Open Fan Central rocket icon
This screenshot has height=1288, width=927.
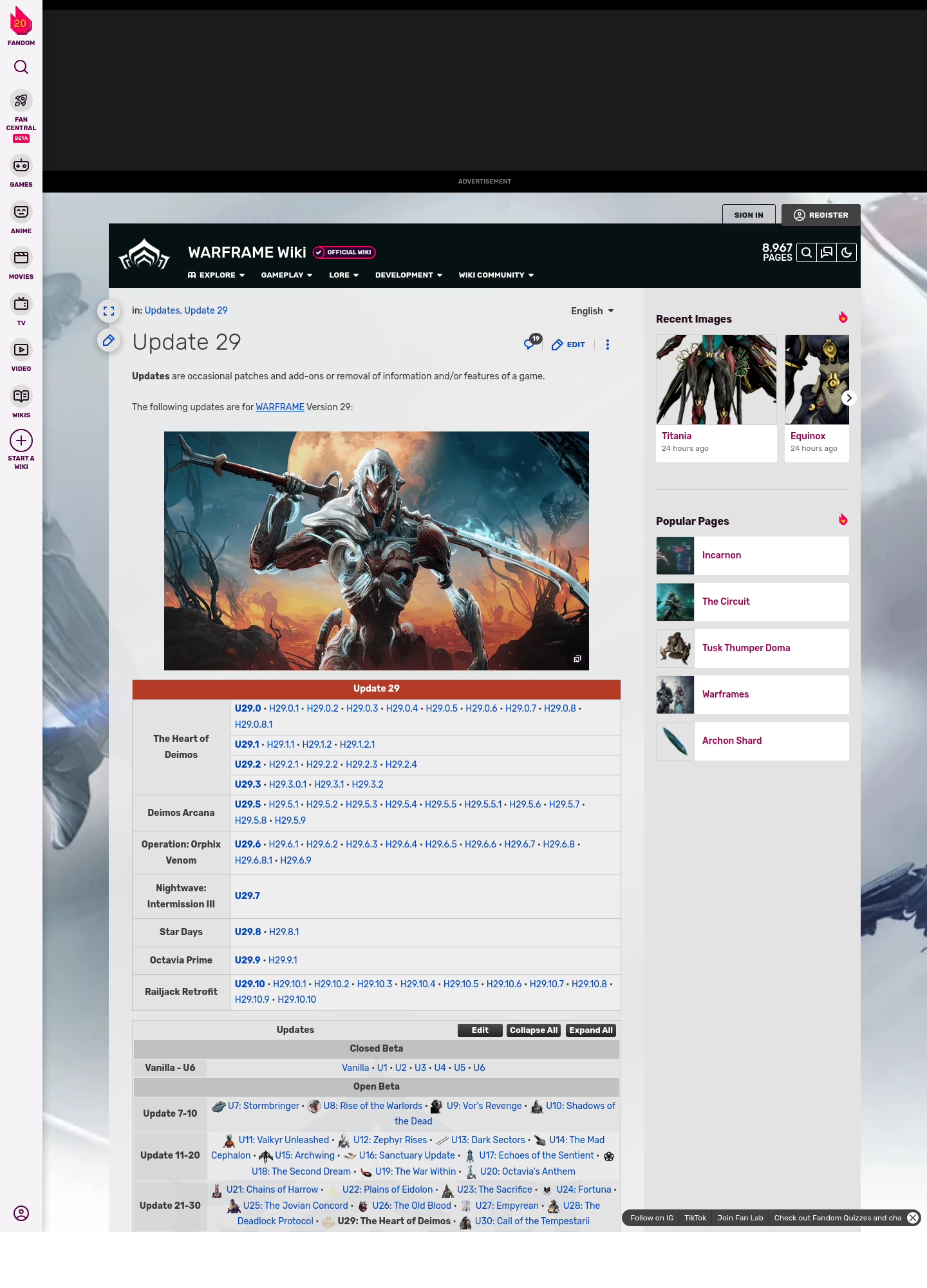pyautogui.click(x=21, y=100)
